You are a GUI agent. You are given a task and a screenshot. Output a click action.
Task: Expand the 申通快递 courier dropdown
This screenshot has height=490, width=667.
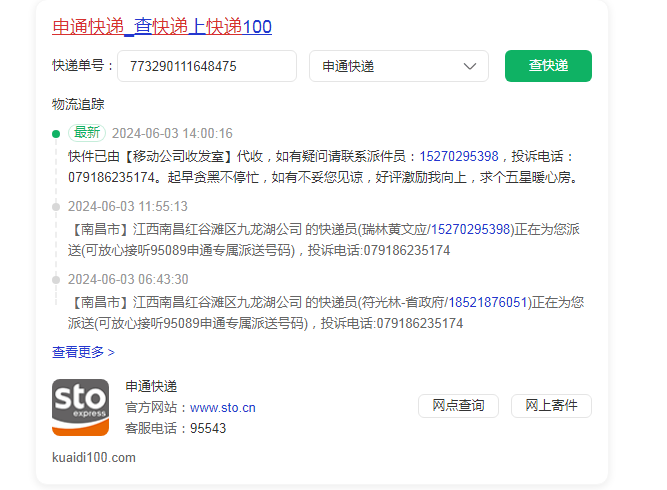click(399, 66)
